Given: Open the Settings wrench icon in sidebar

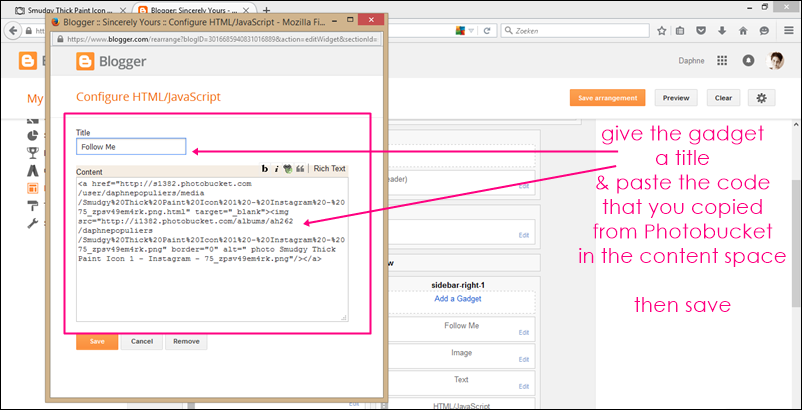Looking at the screenshot, I should 33,223.
